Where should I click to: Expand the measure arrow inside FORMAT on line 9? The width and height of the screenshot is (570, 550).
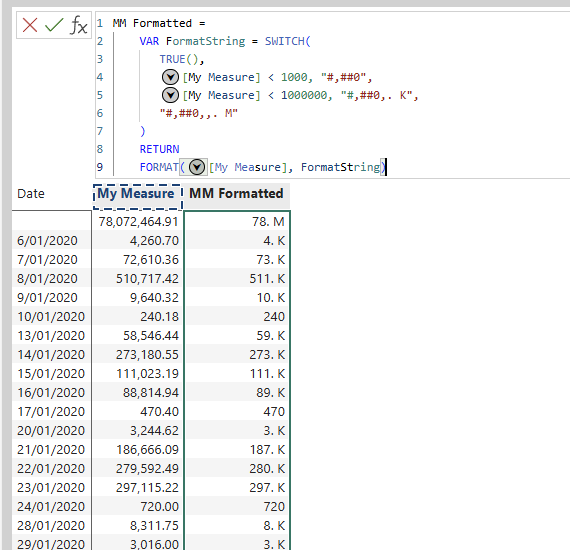coord(197,167)
